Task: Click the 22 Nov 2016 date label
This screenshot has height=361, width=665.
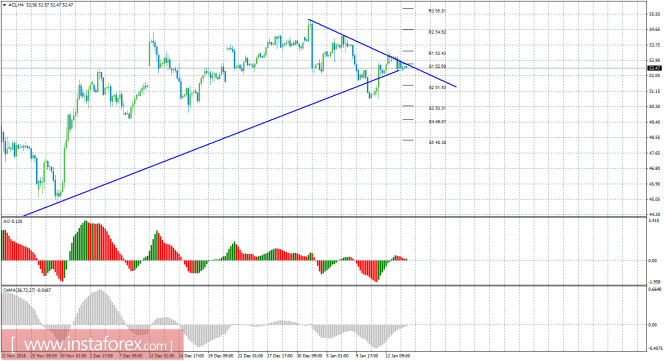Action: [x=13, y=355]
